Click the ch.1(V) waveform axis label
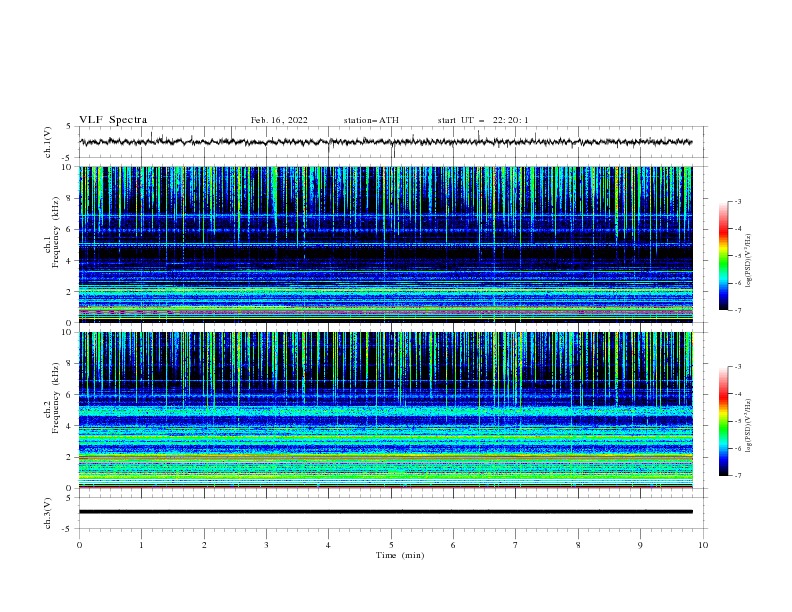Image resolution: width=792 pixels, height=612 pixels. 48,142
